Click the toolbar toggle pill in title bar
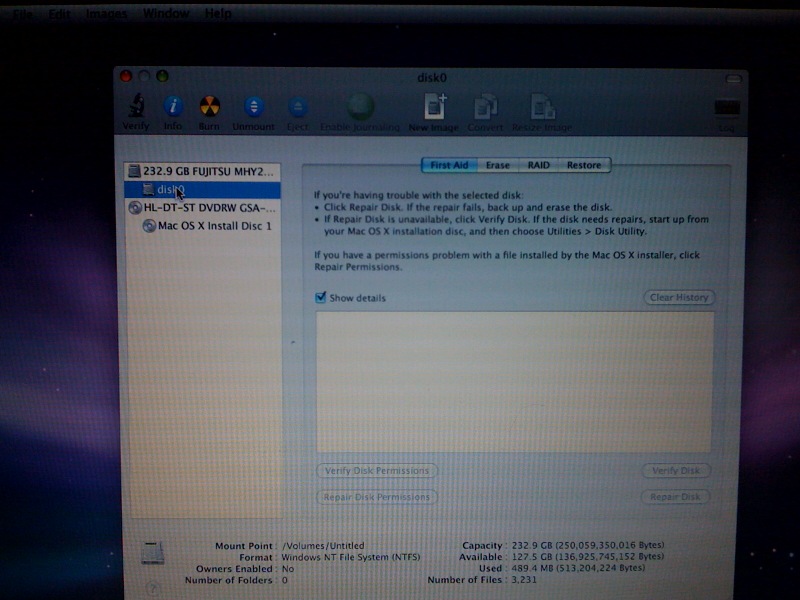 pos(734,79)
